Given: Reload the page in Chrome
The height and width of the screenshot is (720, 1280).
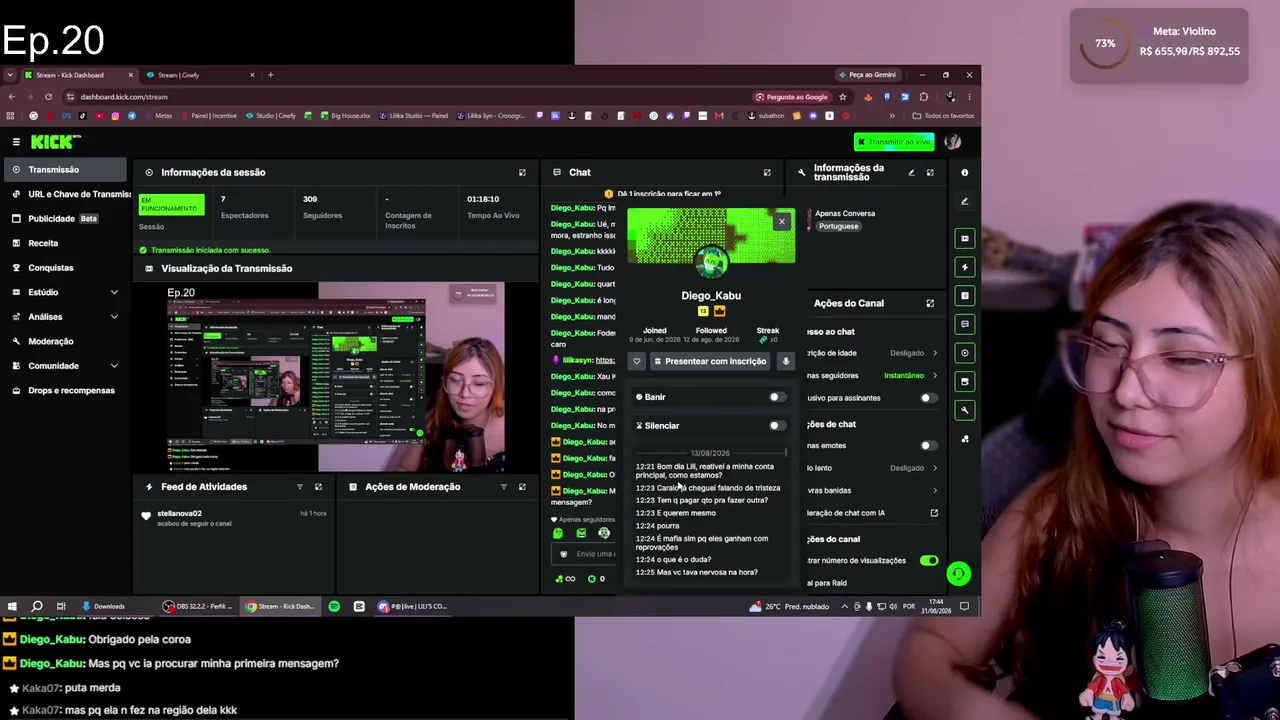Looking at the screenshot, I should pyautogui.click(x=48, y=97).
